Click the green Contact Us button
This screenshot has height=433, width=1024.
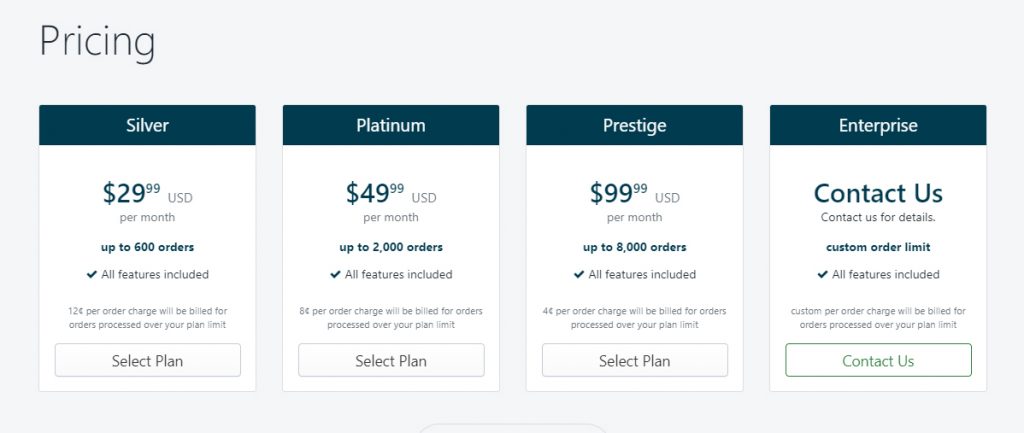click(x=878, y=361)
